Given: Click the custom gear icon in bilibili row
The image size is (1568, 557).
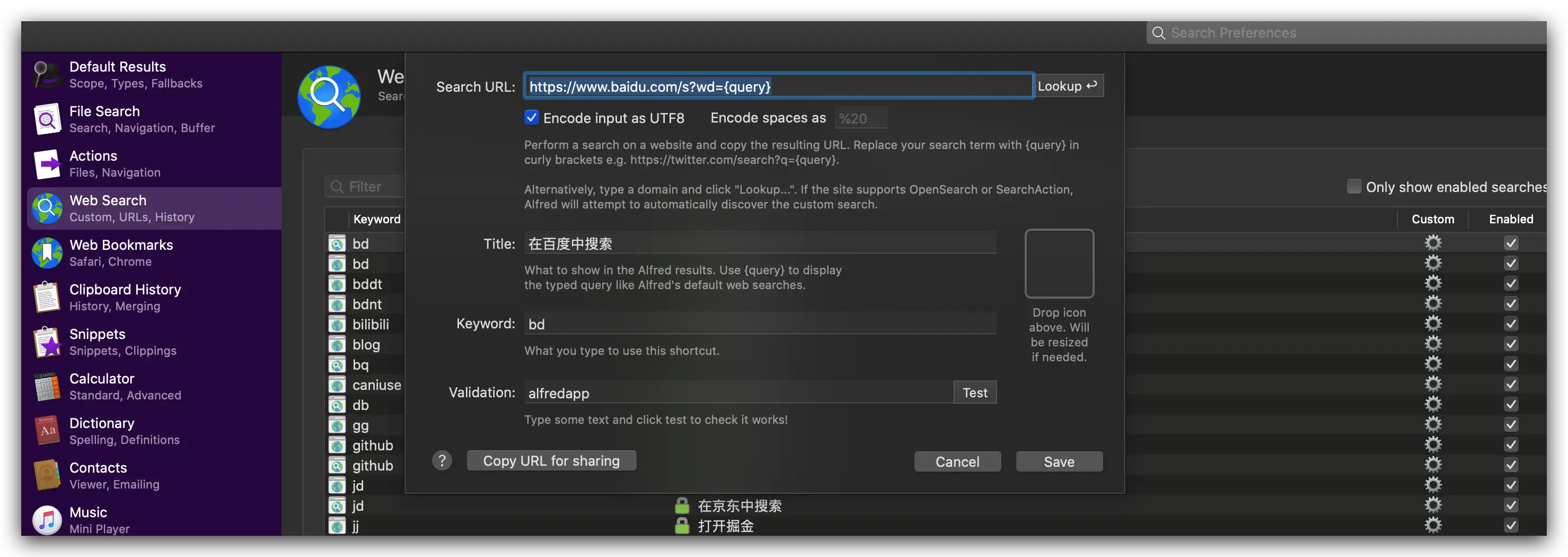Looking at the screenshot, I should coord(1433,324).
